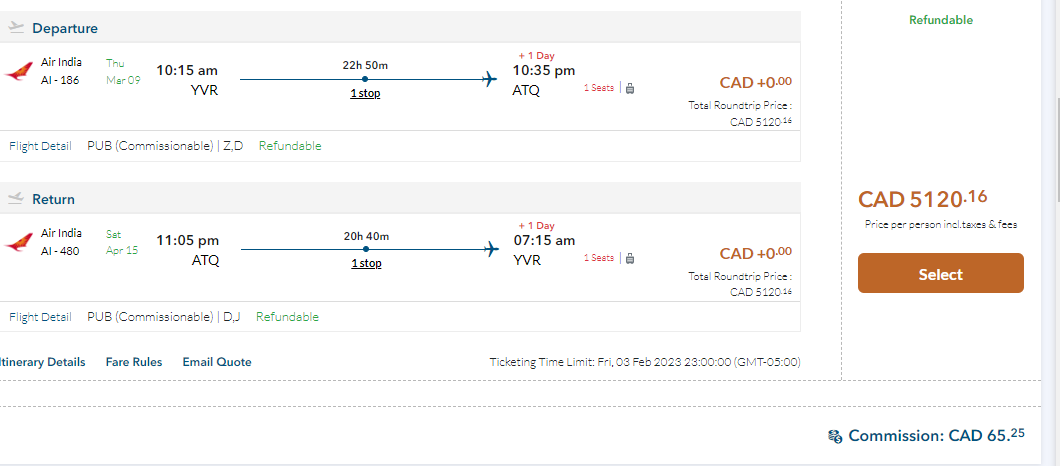Expand the departure flight's 1 stop details
Screen dimensions: 1060x466
(365, 93)
